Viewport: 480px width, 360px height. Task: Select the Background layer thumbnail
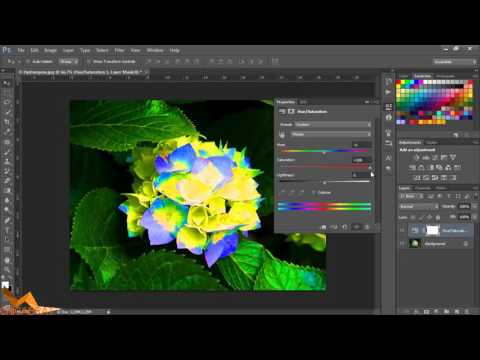(415, 244)
